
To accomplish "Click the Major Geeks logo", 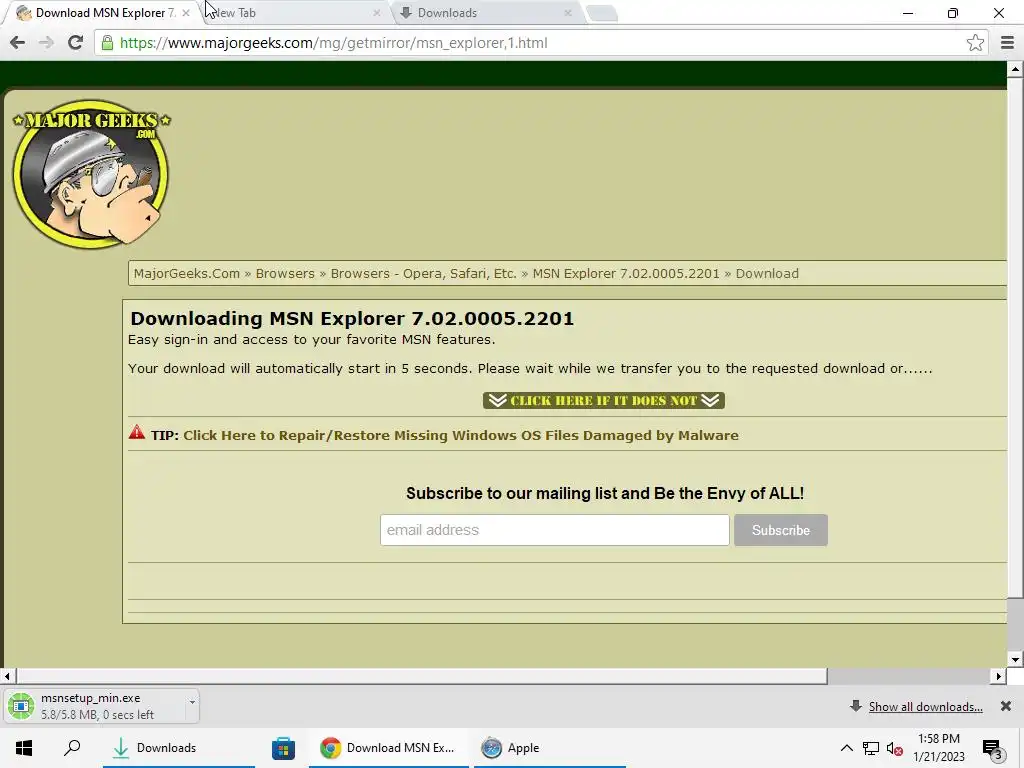I will click(91, 174).
